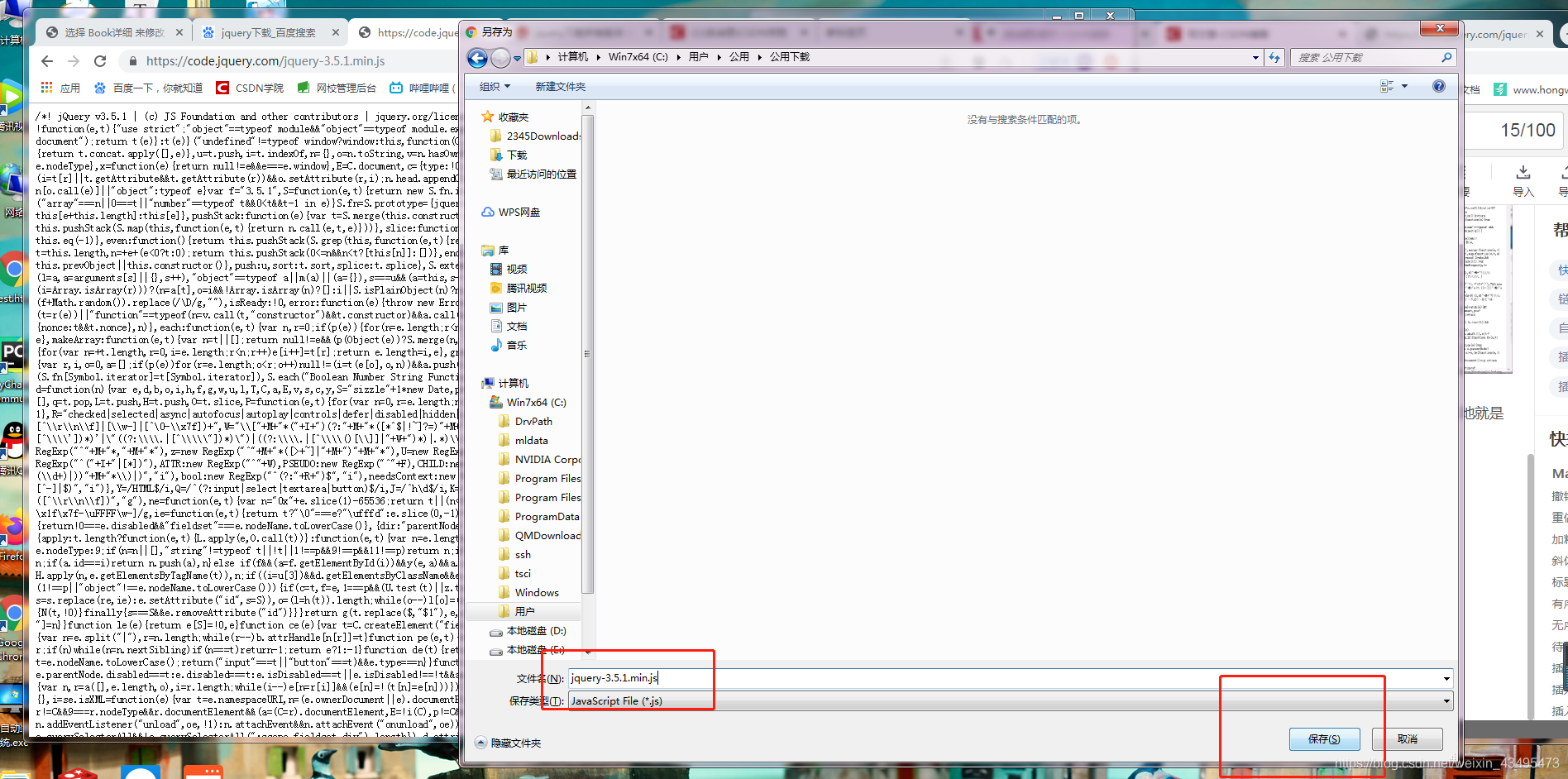Select 计算机 in navigation tree
This screenshot has width=1568, height=779.
click(x=513, y=384)
